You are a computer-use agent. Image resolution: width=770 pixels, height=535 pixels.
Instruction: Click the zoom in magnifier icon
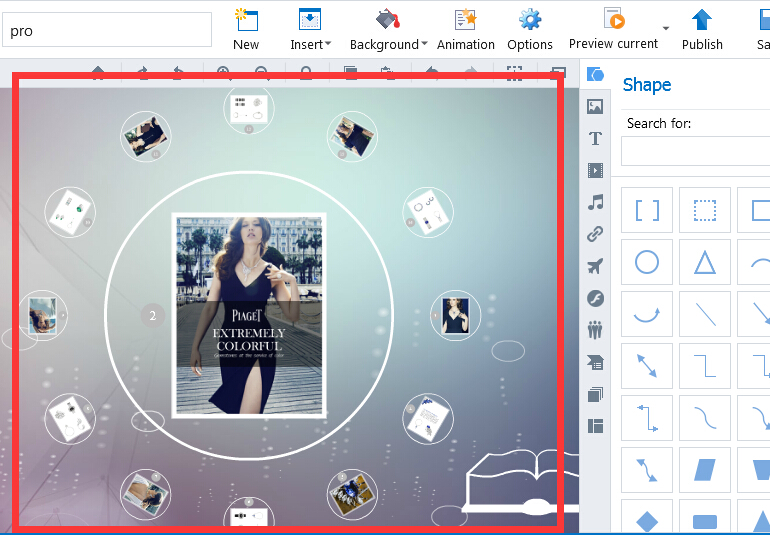(223, 73)
